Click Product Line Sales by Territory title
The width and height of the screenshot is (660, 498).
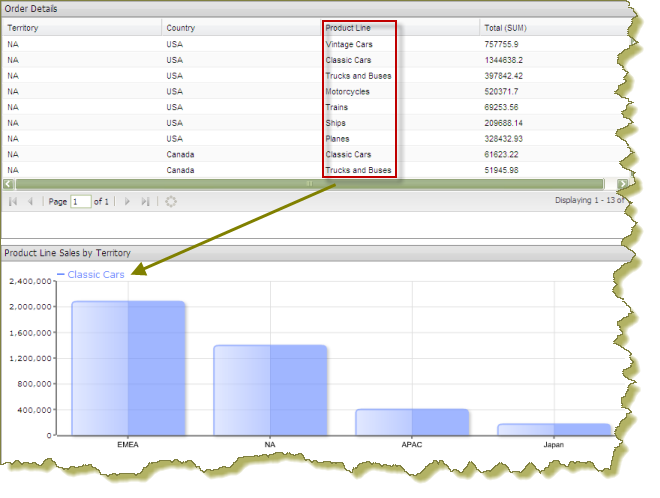(67, 253)
